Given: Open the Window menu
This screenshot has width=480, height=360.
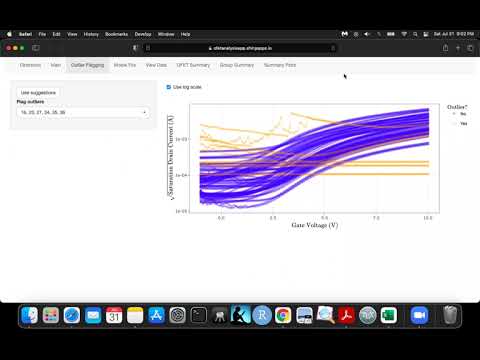Looking at the screenshot, I should [166, 34].
